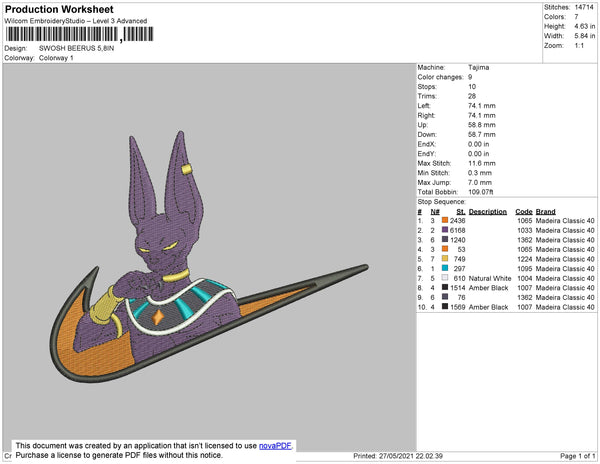Click the dark swatch with 1240 stitches
Viewport: 600px width, 464px height.
point(445,240)
